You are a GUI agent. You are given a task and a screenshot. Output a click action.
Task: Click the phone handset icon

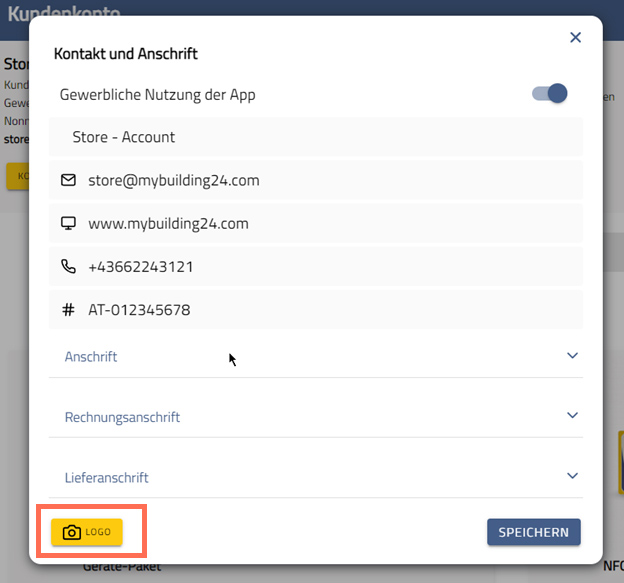68,267
